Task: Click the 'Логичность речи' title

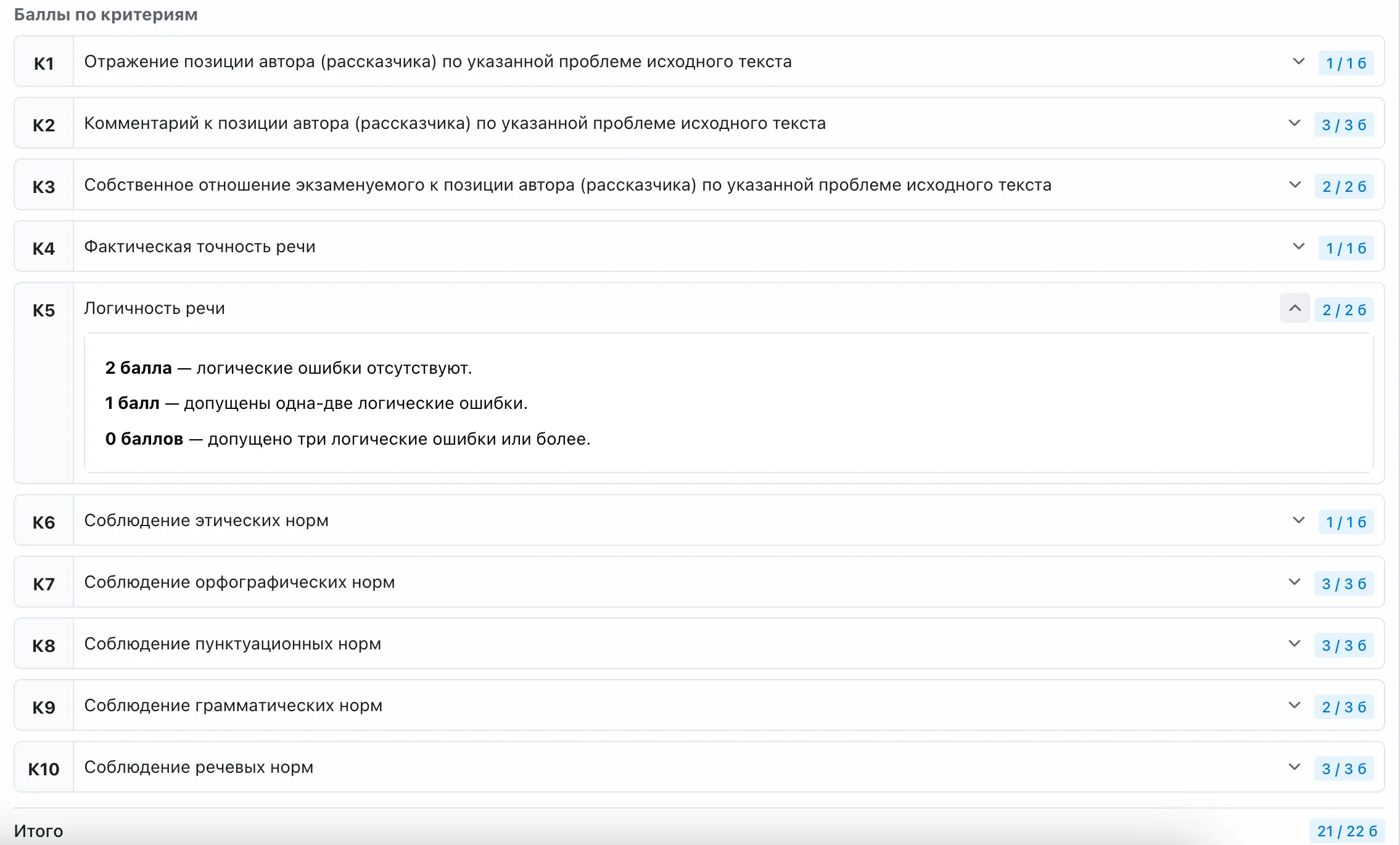Action: pyautogui.click(x=155, y=308)
